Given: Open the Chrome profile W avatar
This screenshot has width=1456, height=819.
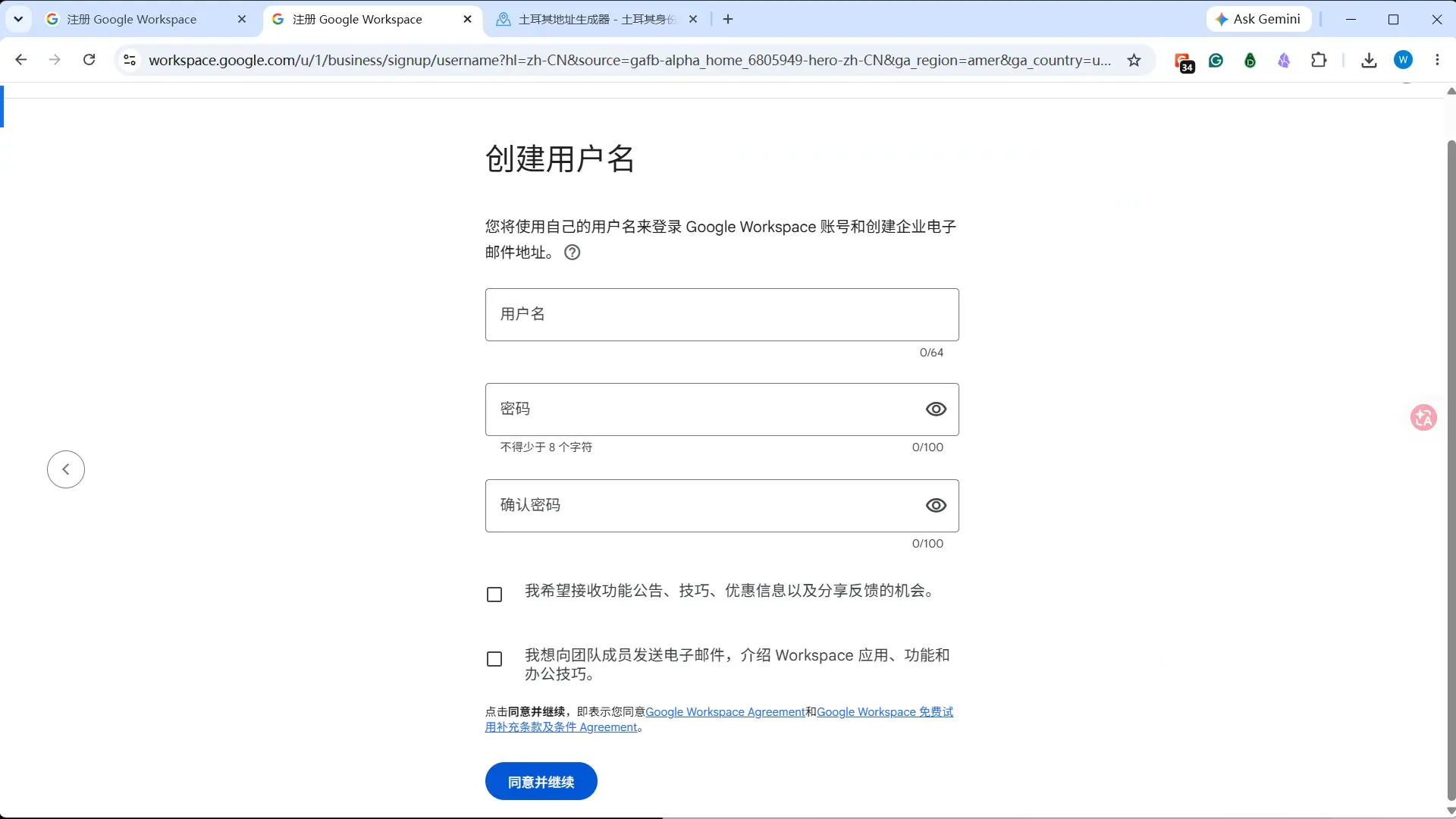Looking at the screenshot, I should tap(1404, 60).
